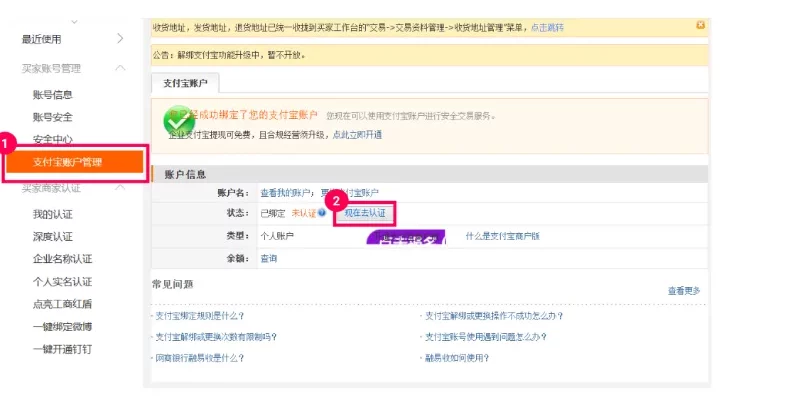This screenshot has width=800, height=413.
Task: Open FAQ 支付宝解绑或更换次数有限制吗？
Action: coord(216,337)
